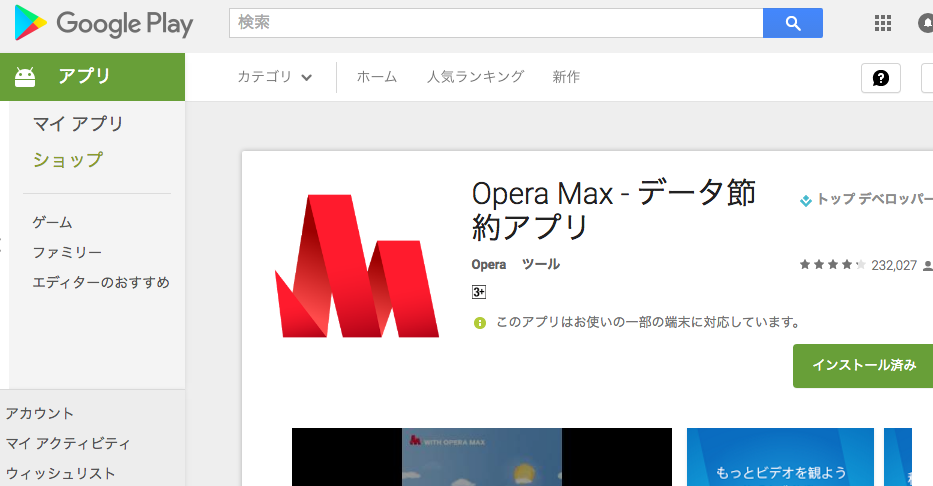Click the Opera Max - データ節約アプリ title
This screenshot has width=933, height=486.
[613, 210]
